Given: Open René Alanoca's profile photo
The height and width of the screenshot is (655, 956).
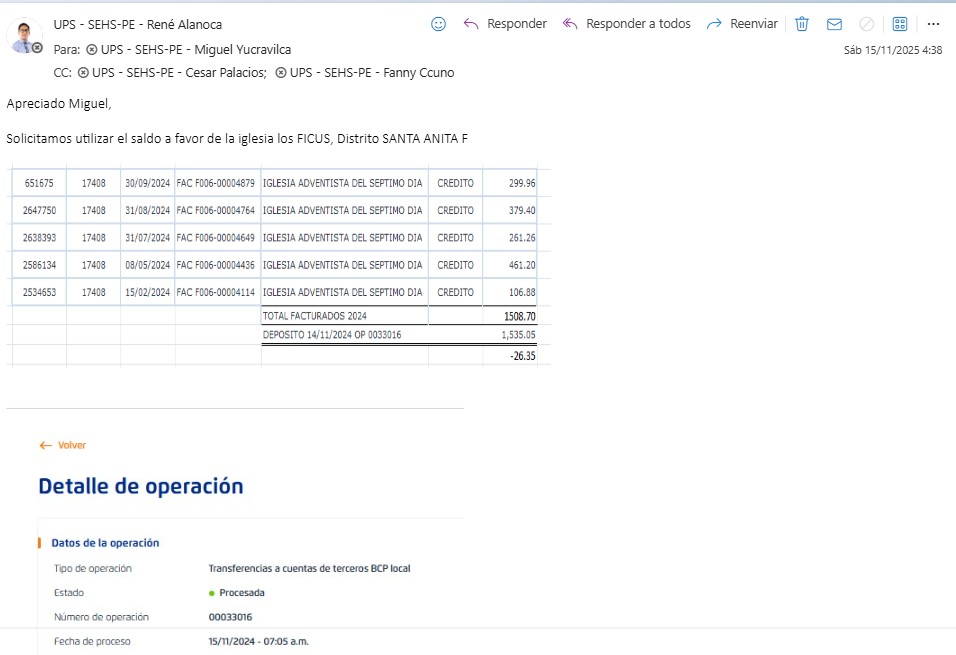Looking at the screenshot, I should [x=23, y=34].
